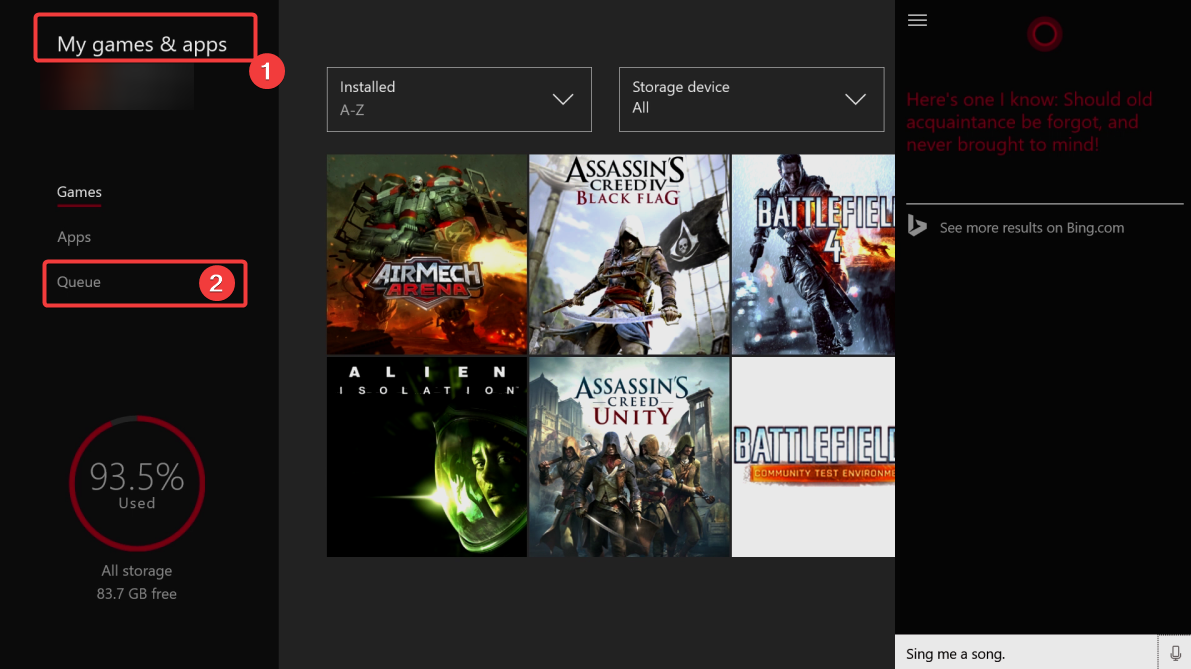The image size is (1191, 669).
Task: Open Assassin's Creed Unity tile
Action: [629, 457]
